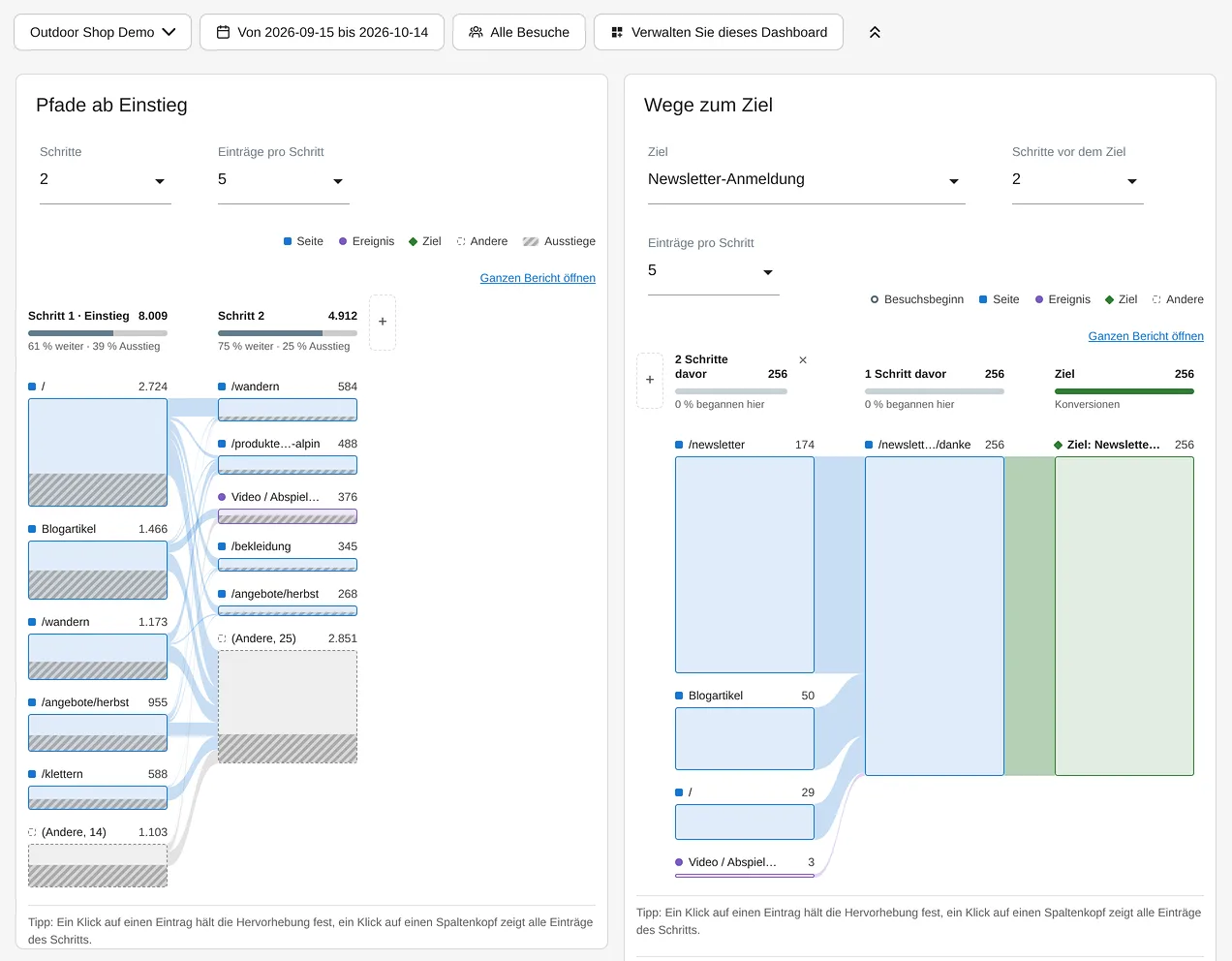
Task: Click the Ziel legend entry in Pfade ab Einstieg
Action: (x=425, y=241)
